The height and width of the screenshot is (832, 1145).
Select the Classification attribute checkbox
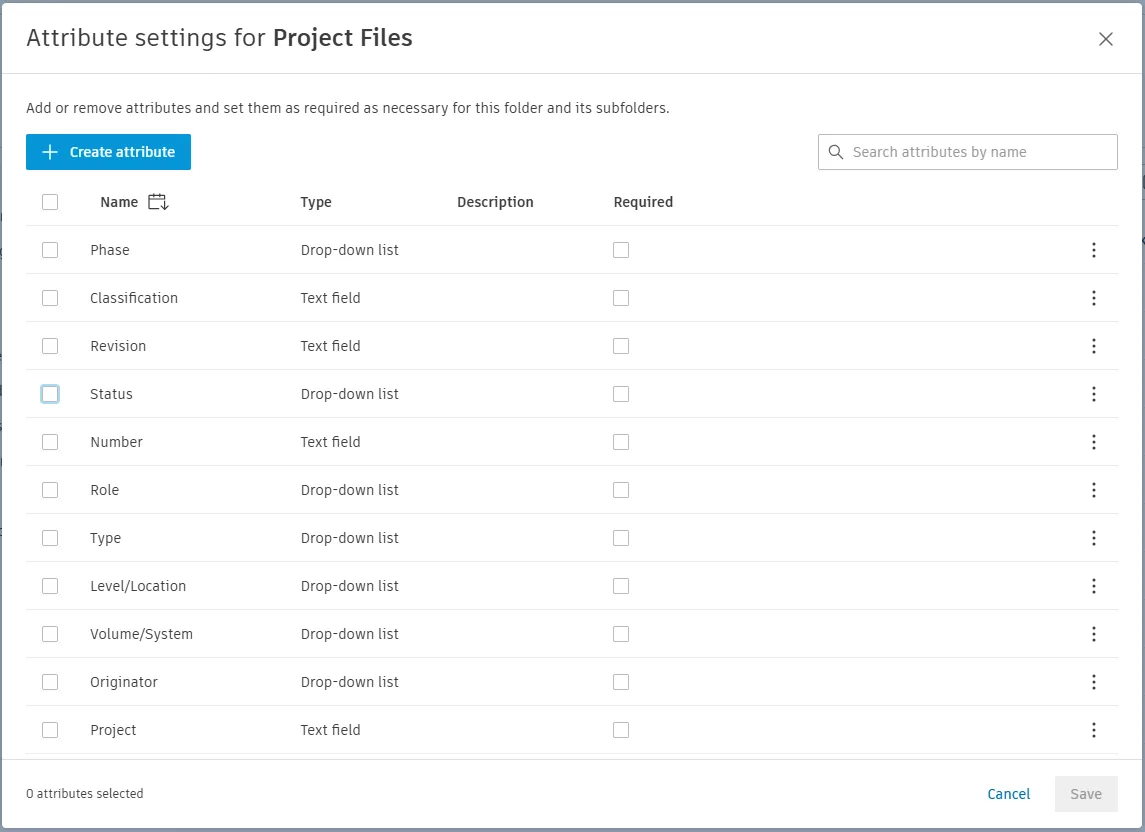click(50, 298)
